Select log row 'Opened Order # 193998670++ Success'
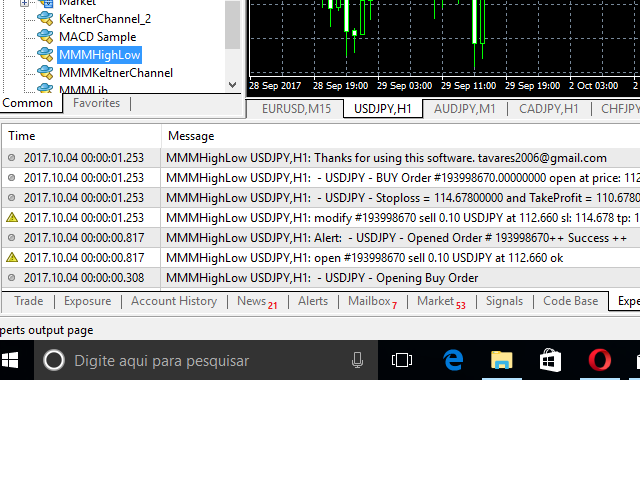640x480 pixels. pos(321,238)
